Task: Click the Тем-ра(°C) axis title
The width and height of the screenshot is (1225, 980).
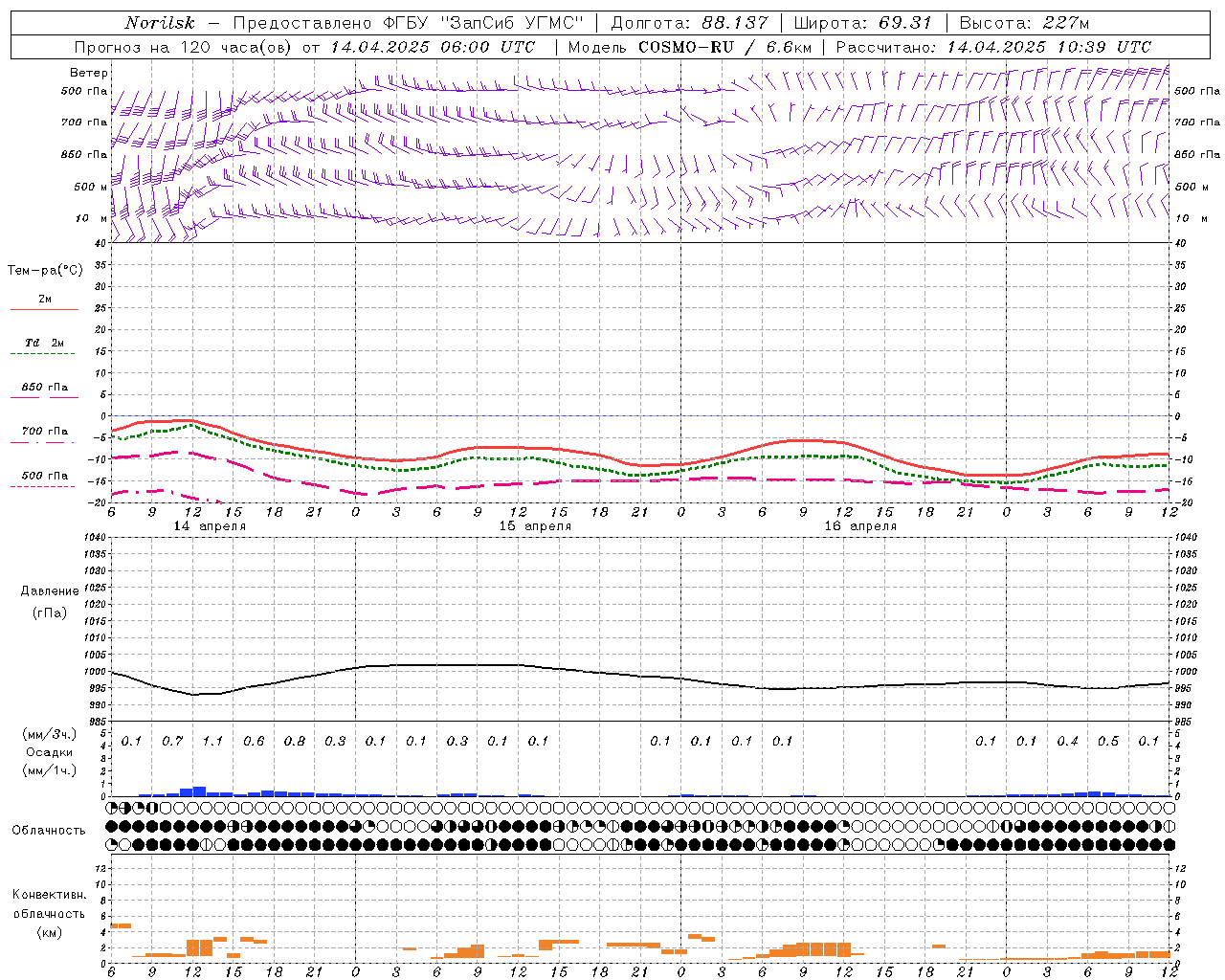Action: coord(45,271)
